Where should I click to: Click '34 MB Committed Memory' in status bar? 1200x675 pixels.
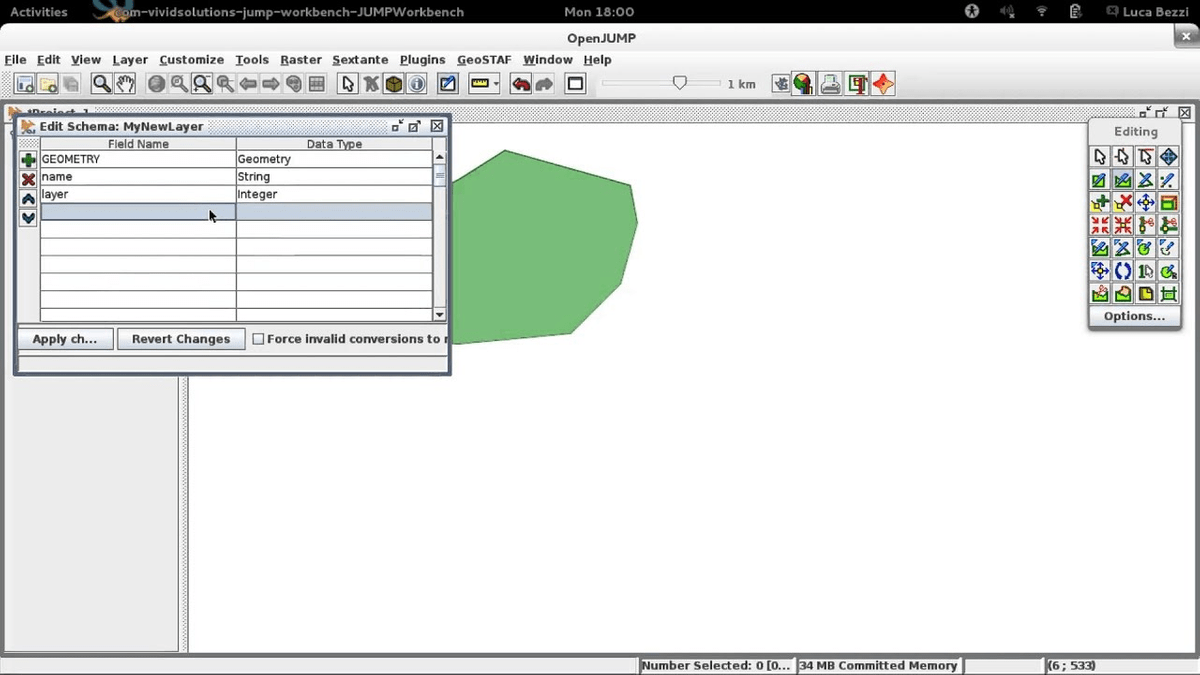coord(878,665)
